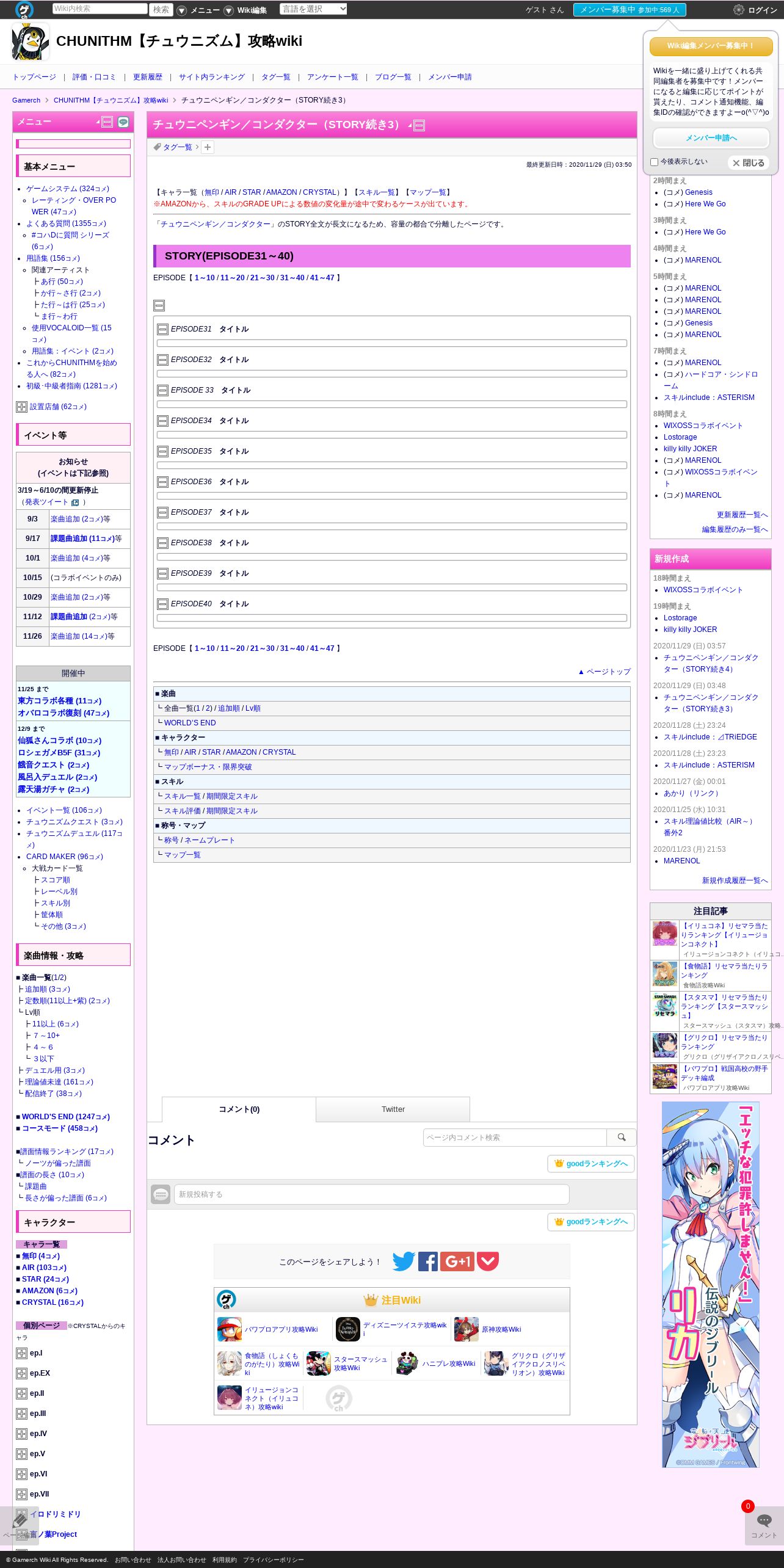Open the floating コメント button
Screen dimensions: 784x1568
(764, 1526)
